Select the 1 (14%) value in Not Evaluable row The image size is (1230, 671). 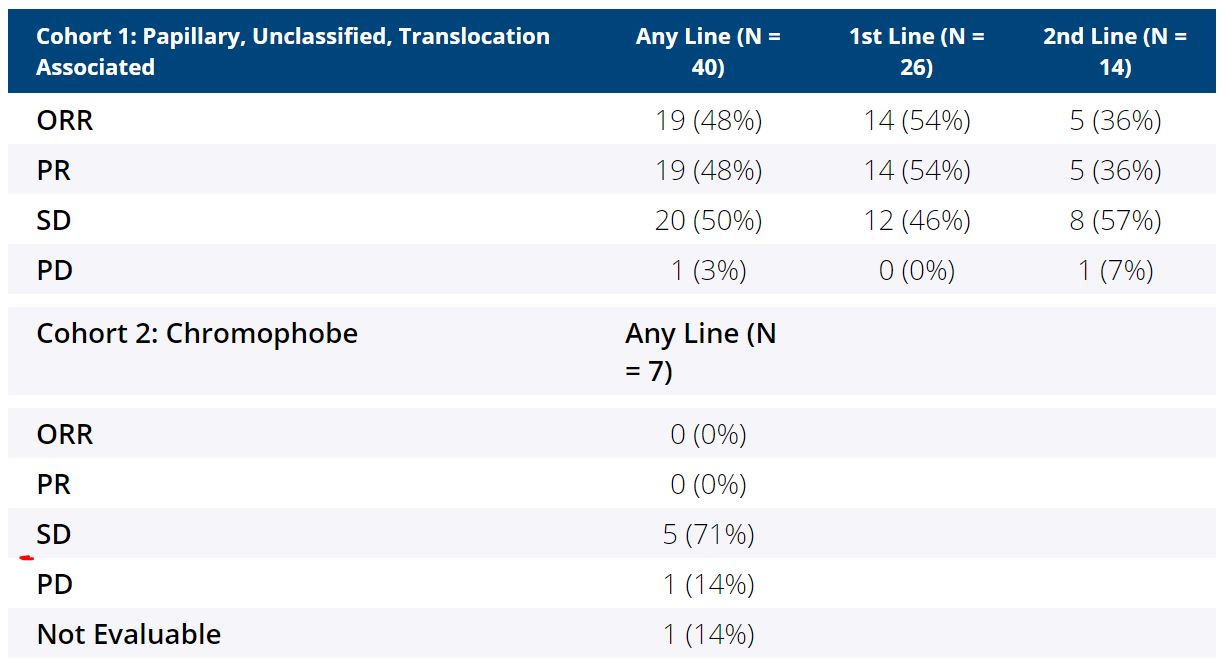click(x=708, y=635)
